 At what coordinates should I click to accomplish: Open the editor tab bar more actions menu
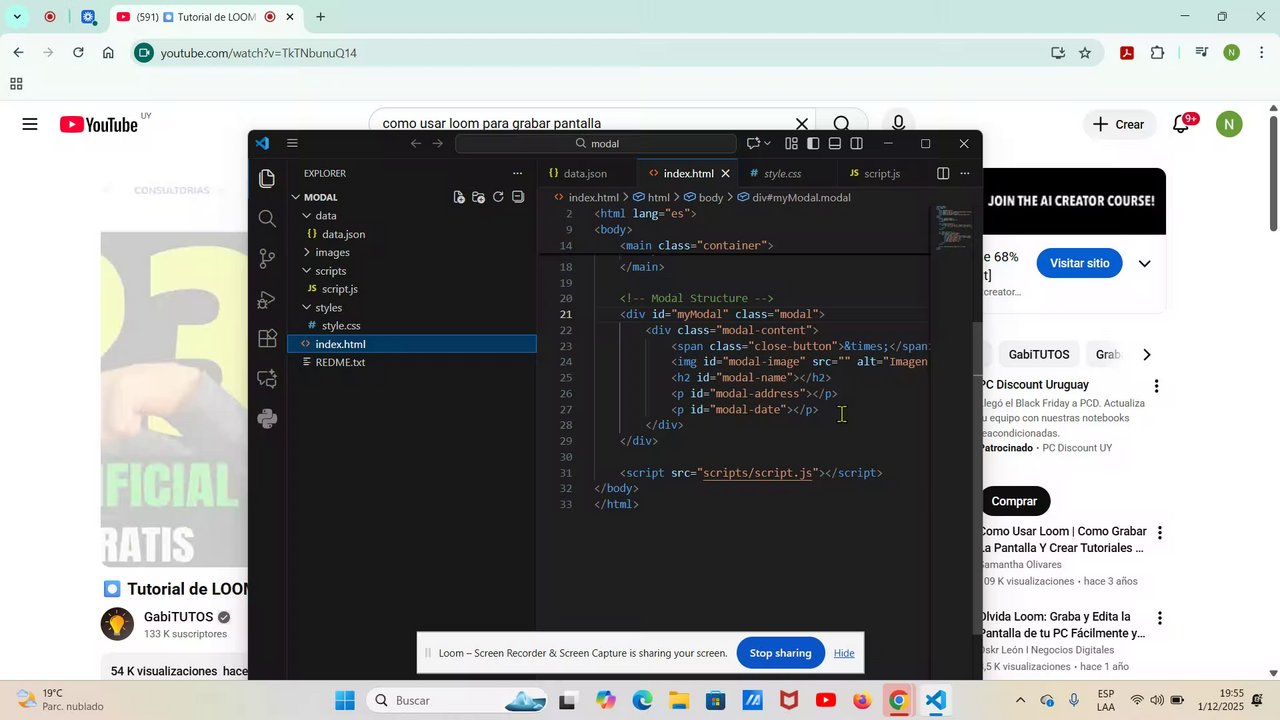tap(965, 173)
